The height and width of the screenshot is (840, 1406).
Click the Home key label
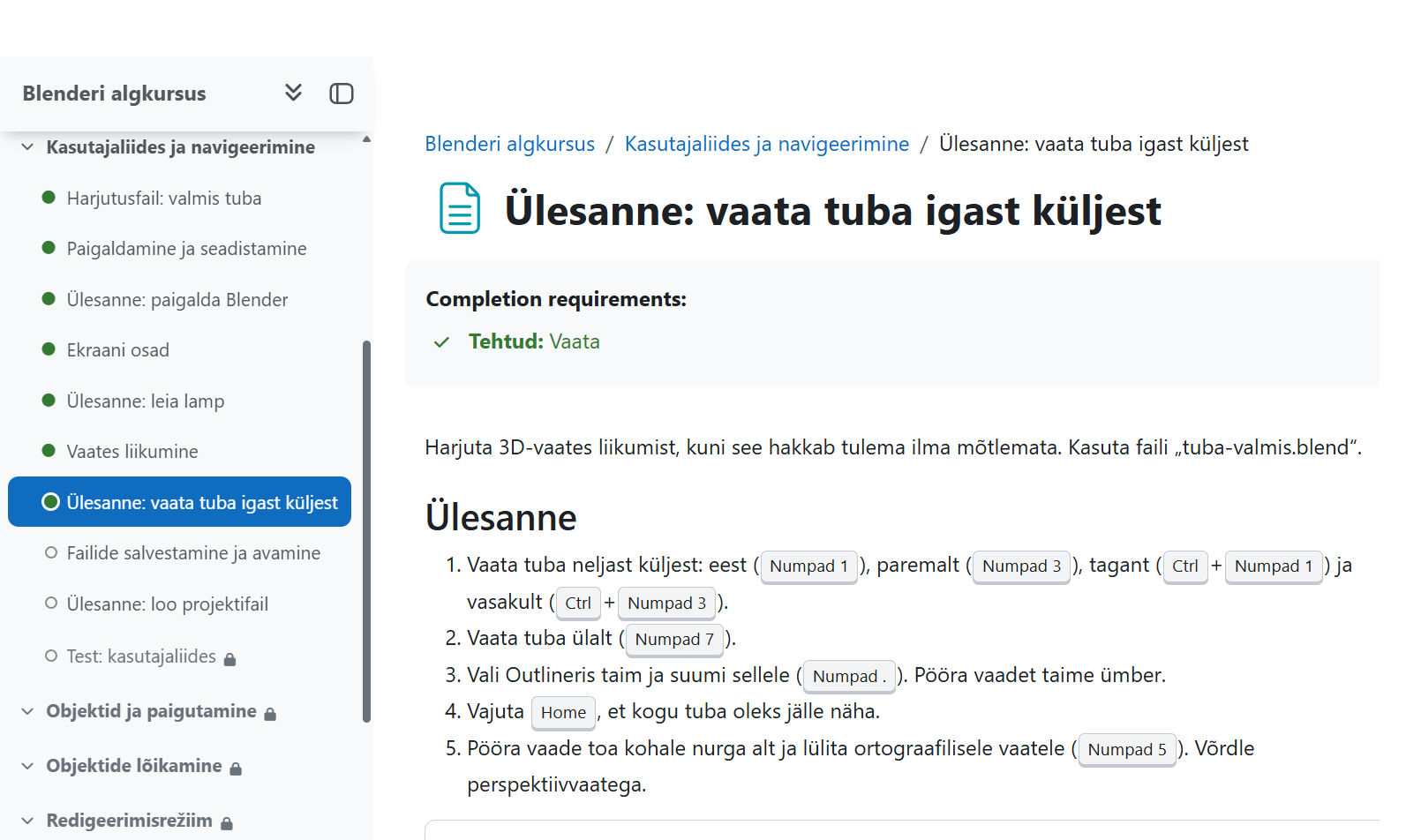[563, 712]
